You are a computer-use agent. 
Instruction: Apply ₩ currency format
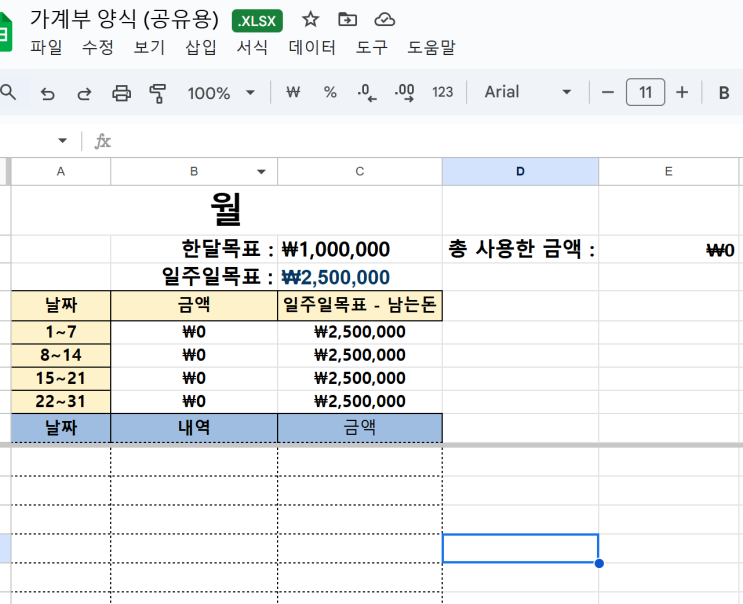point(293,92)
